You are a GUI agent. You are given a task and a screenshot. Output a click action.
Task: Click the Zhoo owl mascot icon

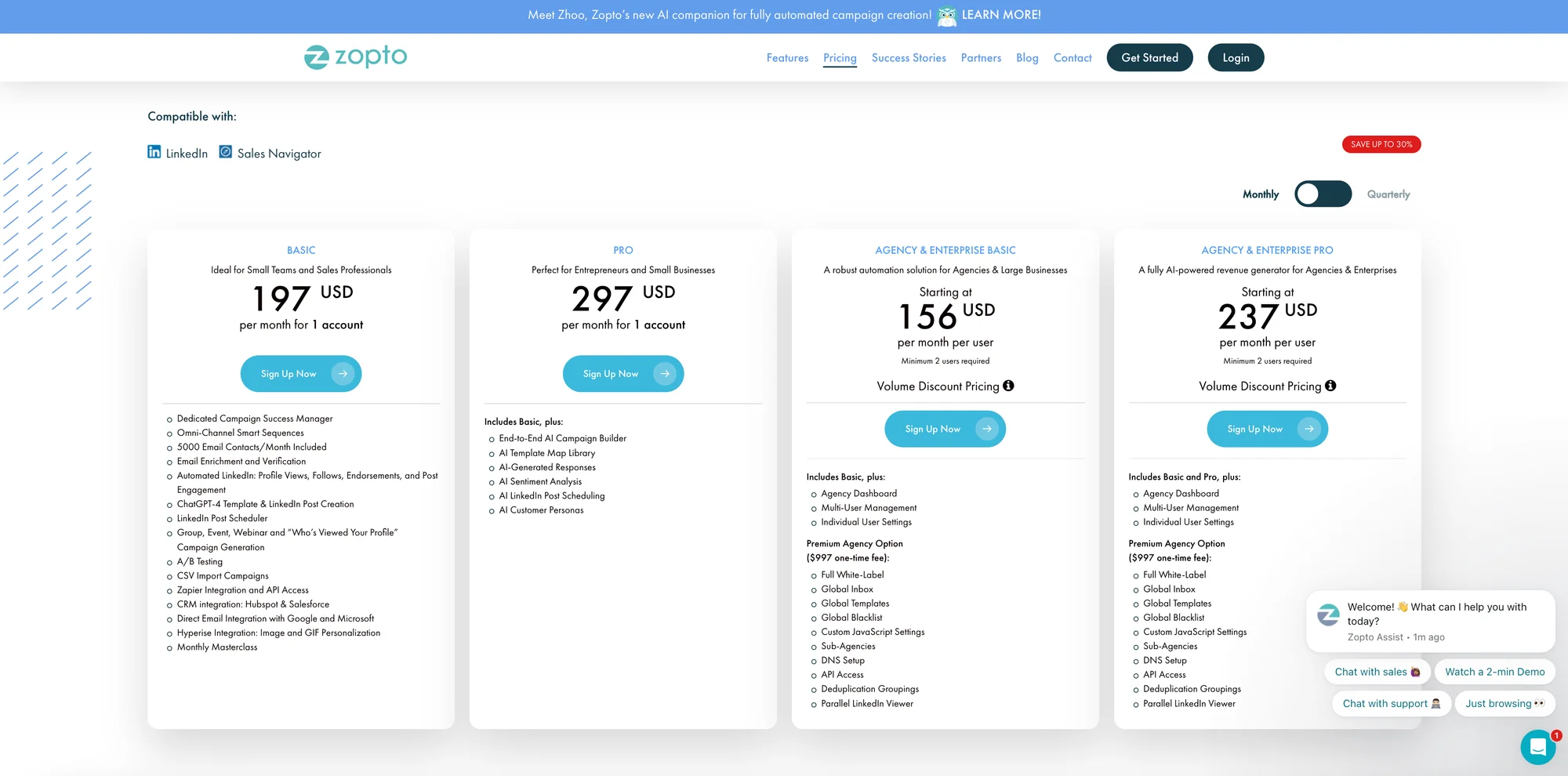point(947,16)
